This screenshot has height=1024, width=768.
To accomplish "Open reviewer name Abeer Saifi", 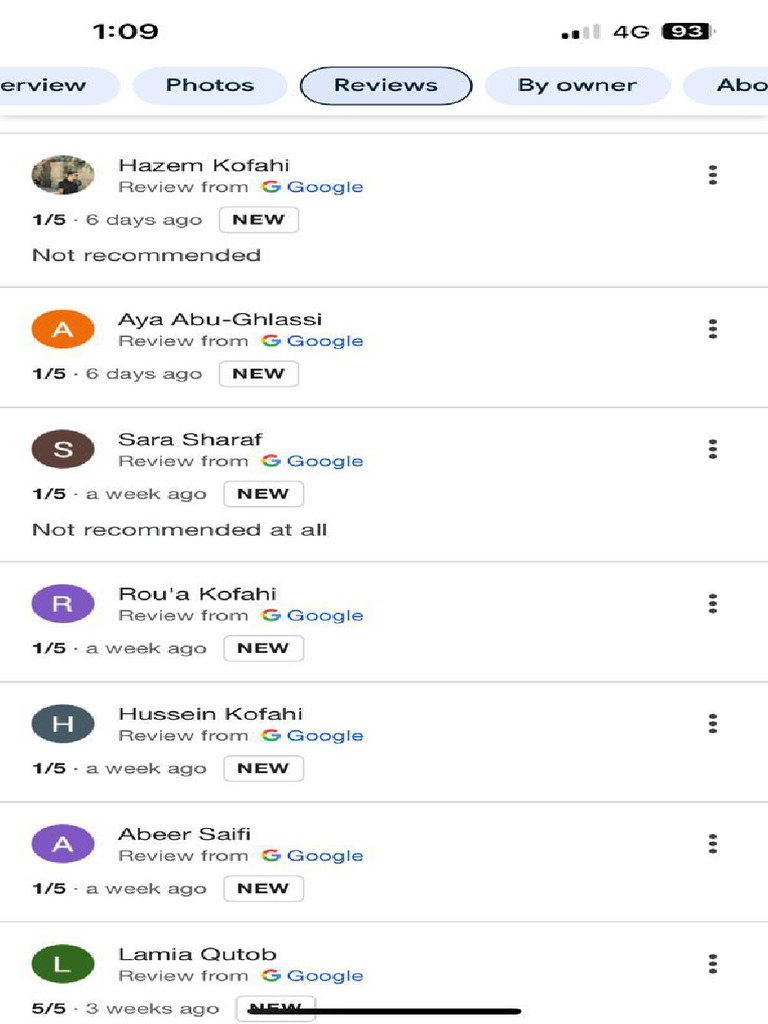I will (x=184, y=834).
